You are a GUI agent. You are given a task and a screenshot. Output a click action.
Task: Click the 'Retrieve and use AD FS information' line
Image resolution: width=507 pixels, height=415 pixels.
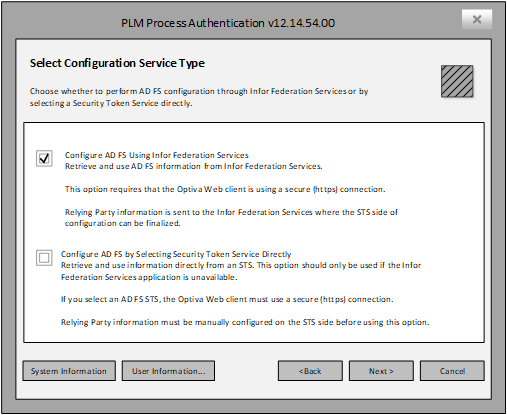point(194,166)
